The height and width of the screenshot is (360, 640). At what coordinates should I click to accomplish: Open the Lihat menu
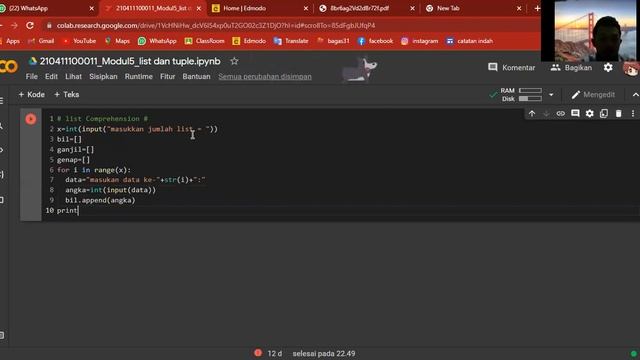pyautogui.click(x=73, y=76)
